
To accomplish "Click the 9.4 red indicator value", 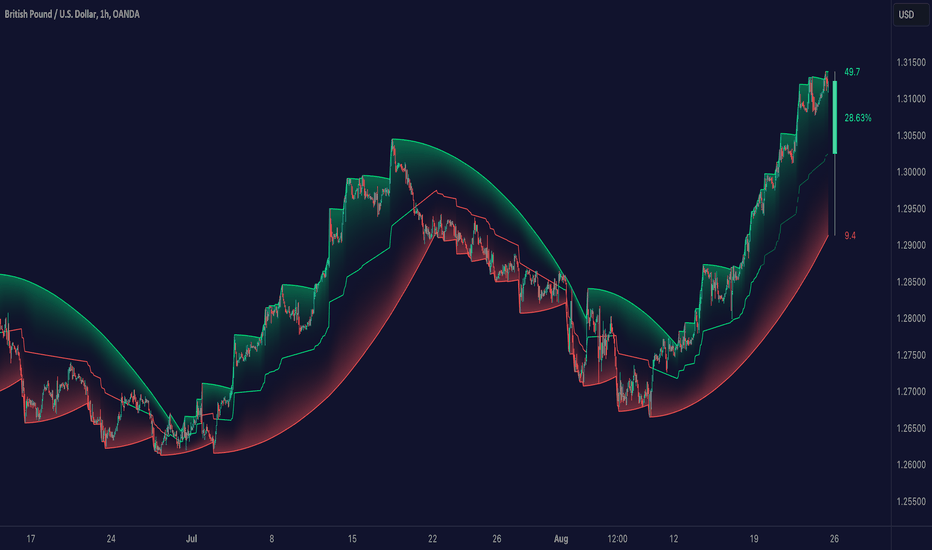I will coord(850,236).
